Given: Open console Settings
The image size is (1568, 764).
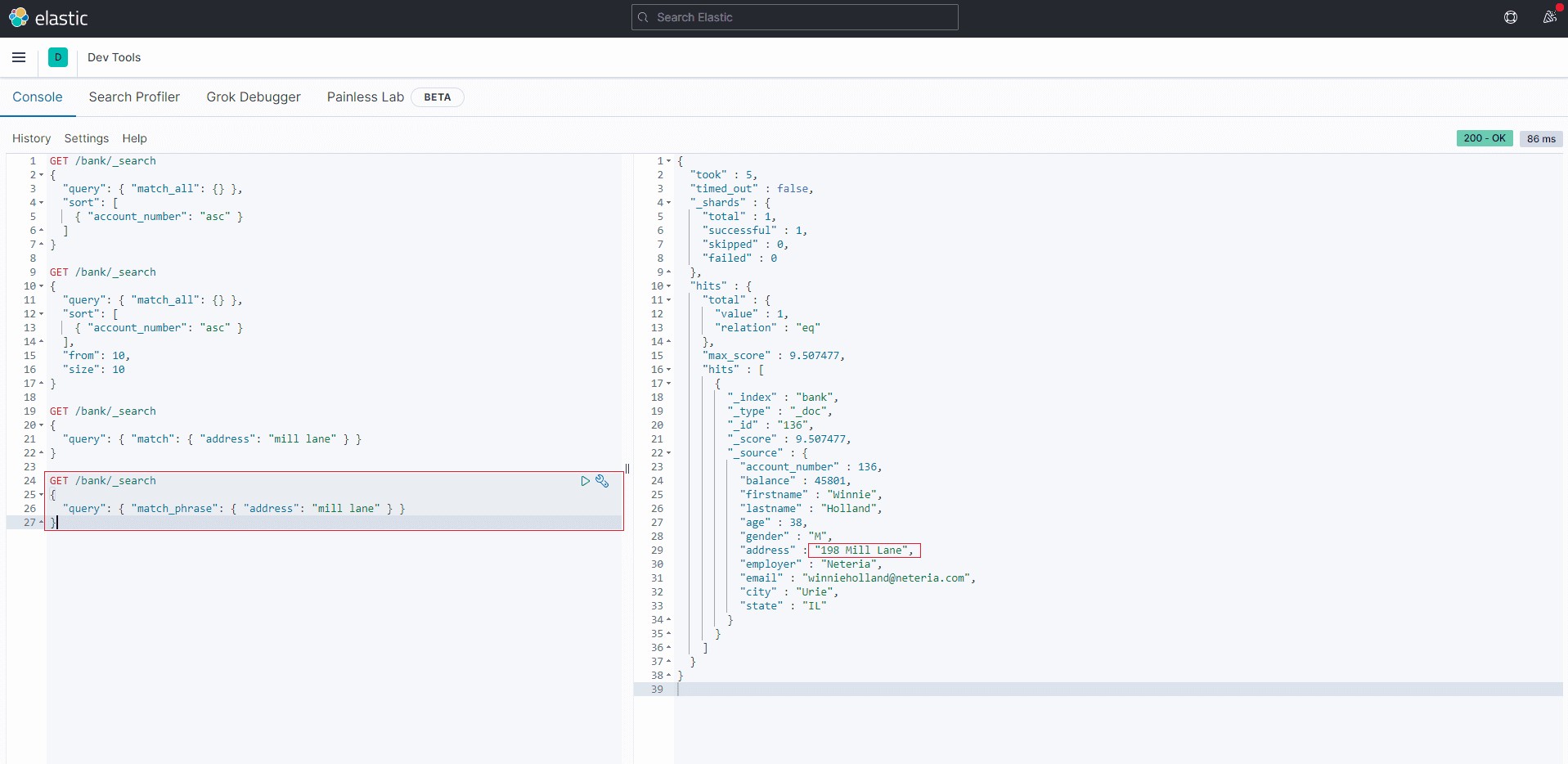Looking at the screenshot, I should click(x=86, y=138).
